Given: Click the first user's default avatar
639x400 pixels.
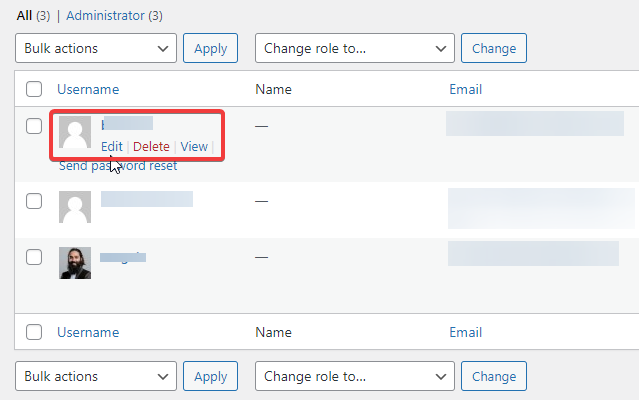Looking at the screenshot, I should click(x=75, y=133).
